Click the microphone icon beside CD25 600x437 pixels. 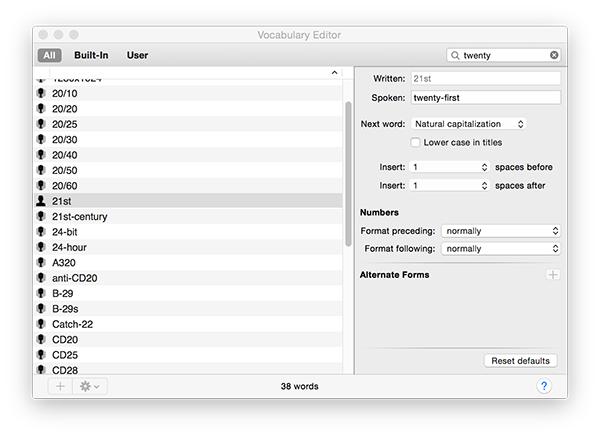[41, 354]
